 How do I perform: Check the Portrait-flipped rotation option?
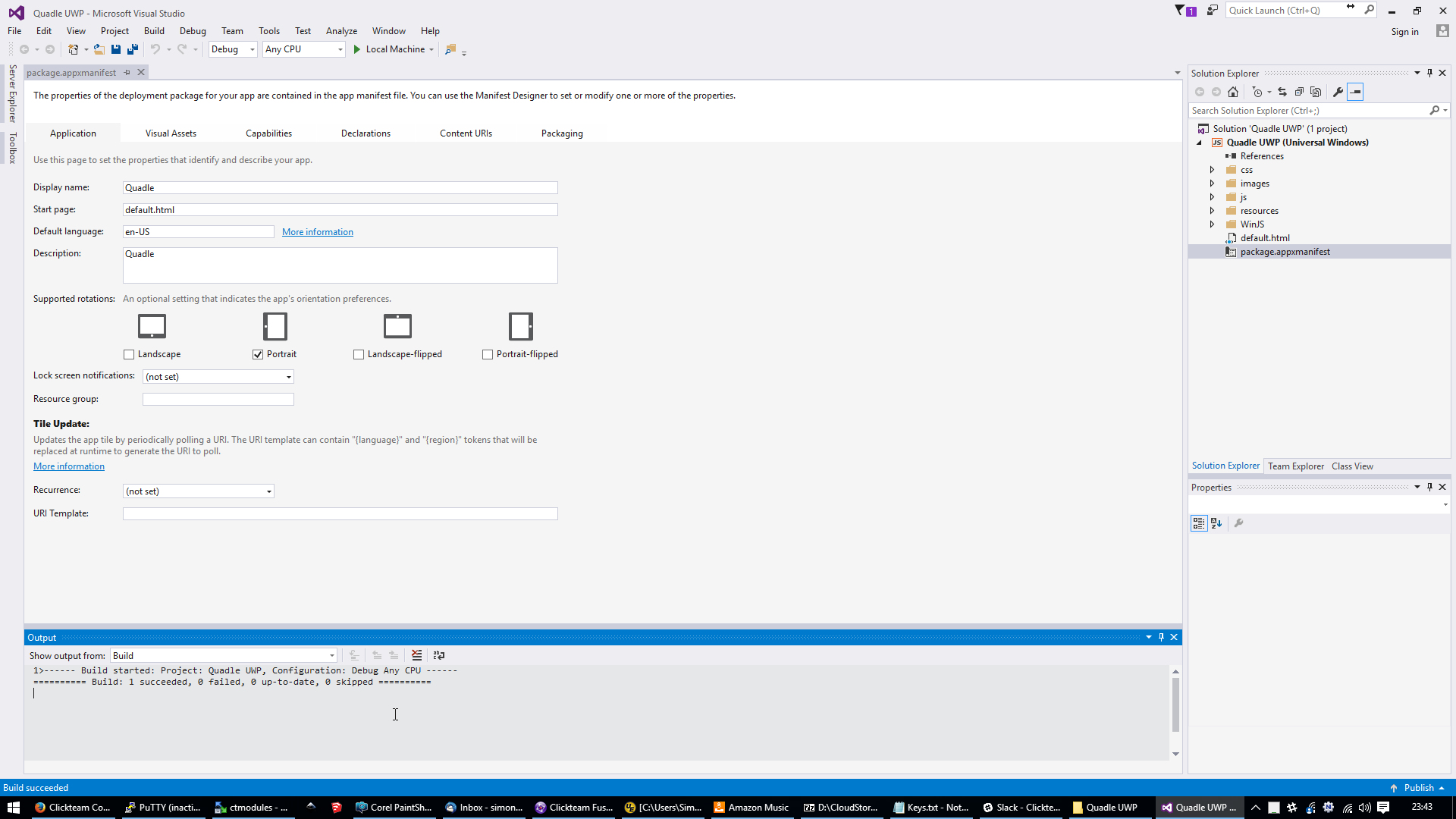[x=488, y=354]
